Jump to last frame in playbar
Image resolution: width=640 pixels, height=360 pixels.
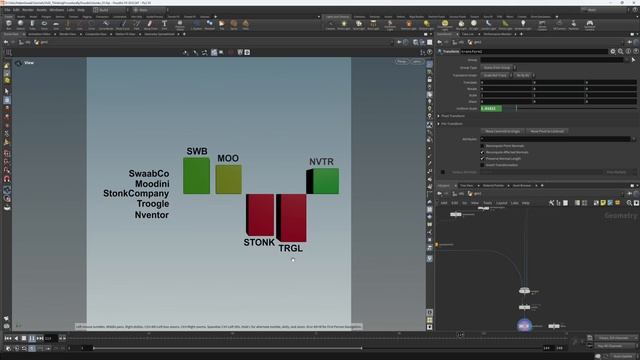pos(40,338)
